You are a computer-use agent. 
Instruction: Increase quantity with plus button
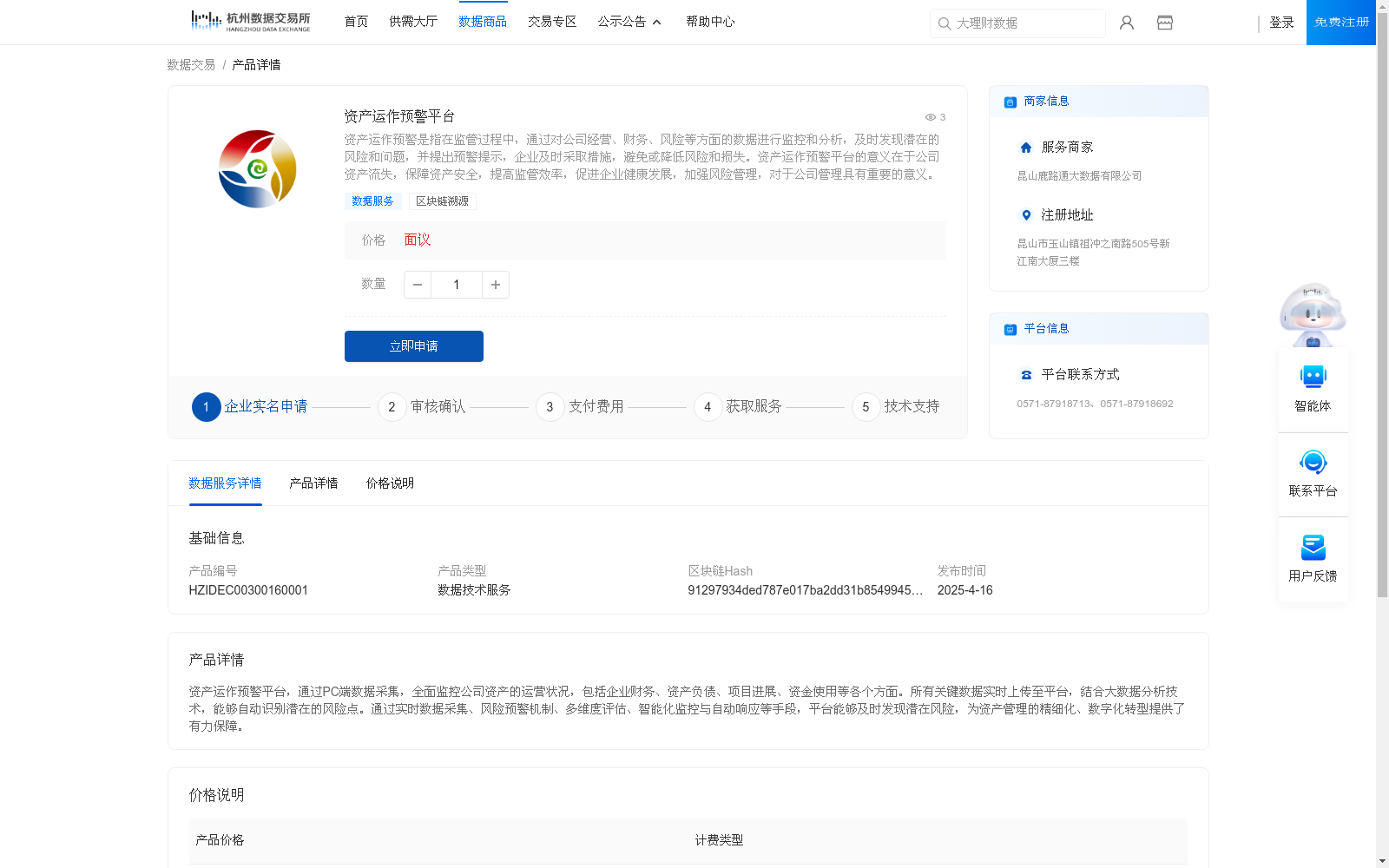(x=496, y=285)
